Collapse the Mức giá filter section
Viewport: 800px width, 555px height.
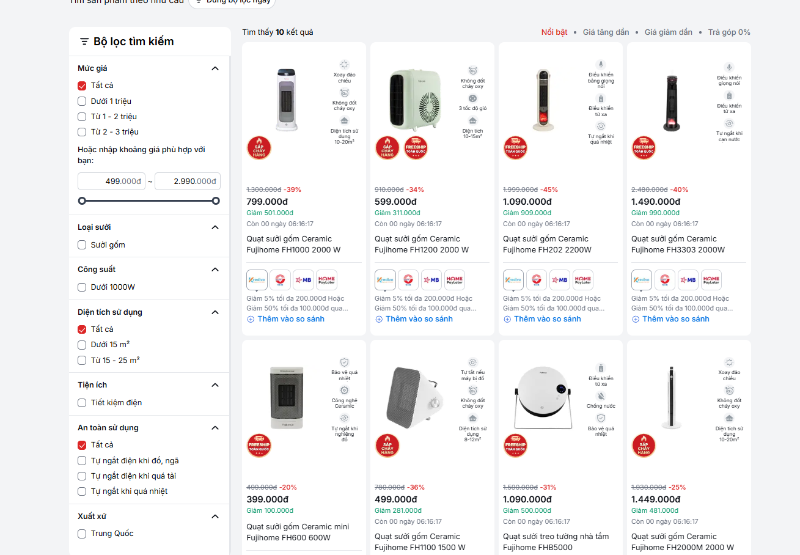(x=215, y=68)
